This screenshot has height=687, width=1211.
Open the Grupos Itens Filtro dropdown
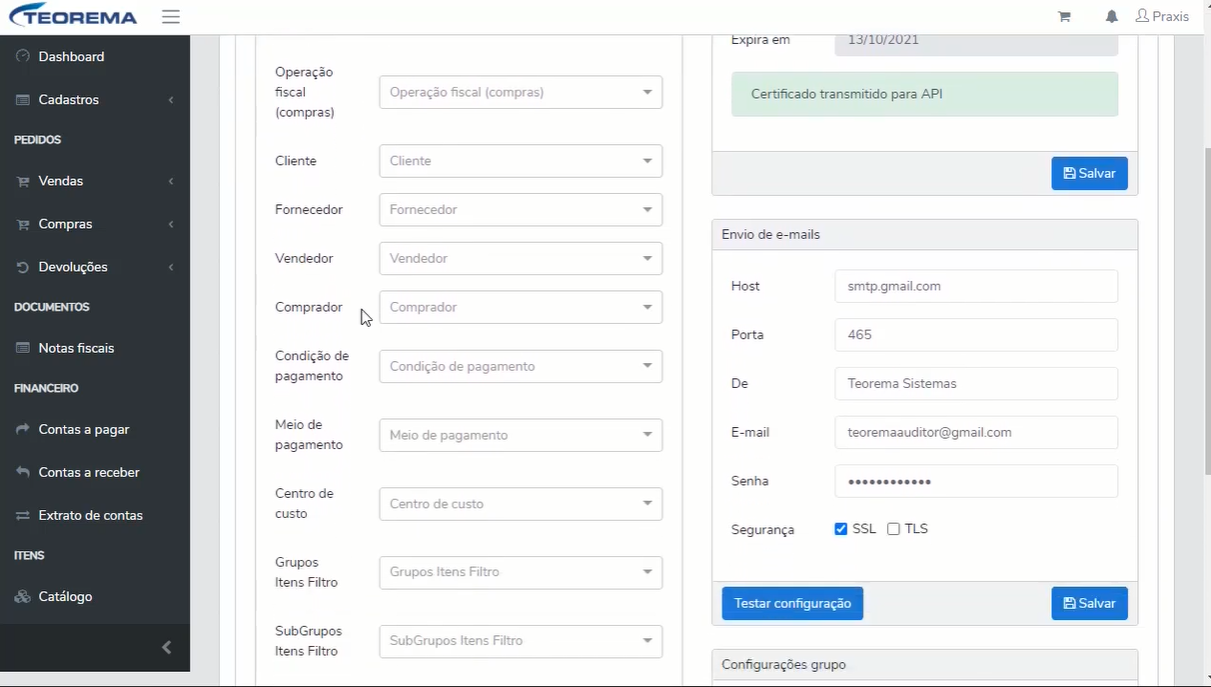click(521, 572)
